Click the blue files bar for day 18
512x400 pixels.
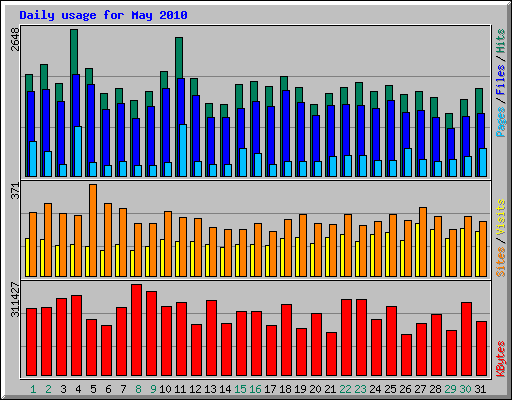pos(286,127)
